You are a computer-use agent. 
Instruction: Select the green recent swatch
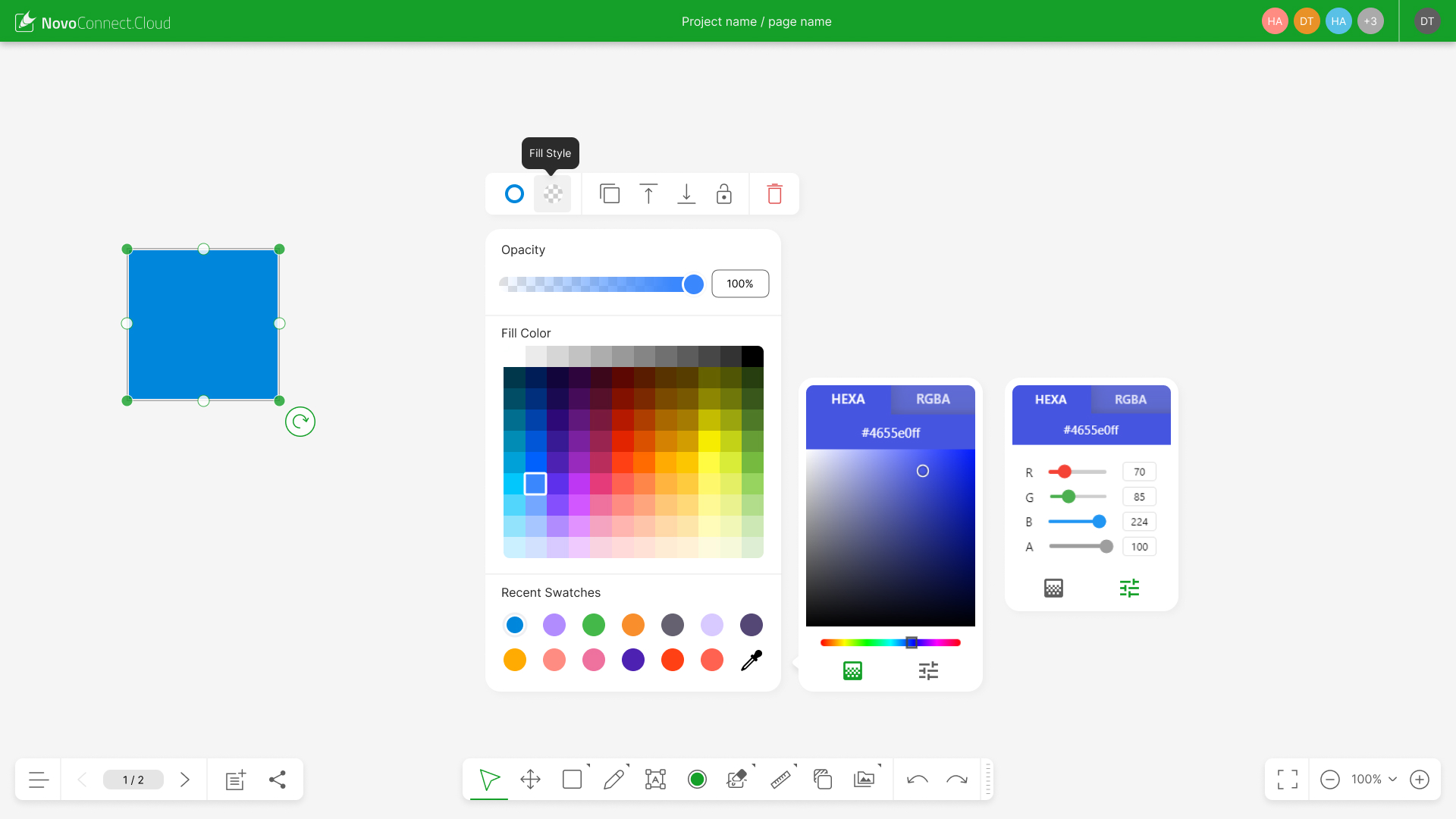(594, 625)
